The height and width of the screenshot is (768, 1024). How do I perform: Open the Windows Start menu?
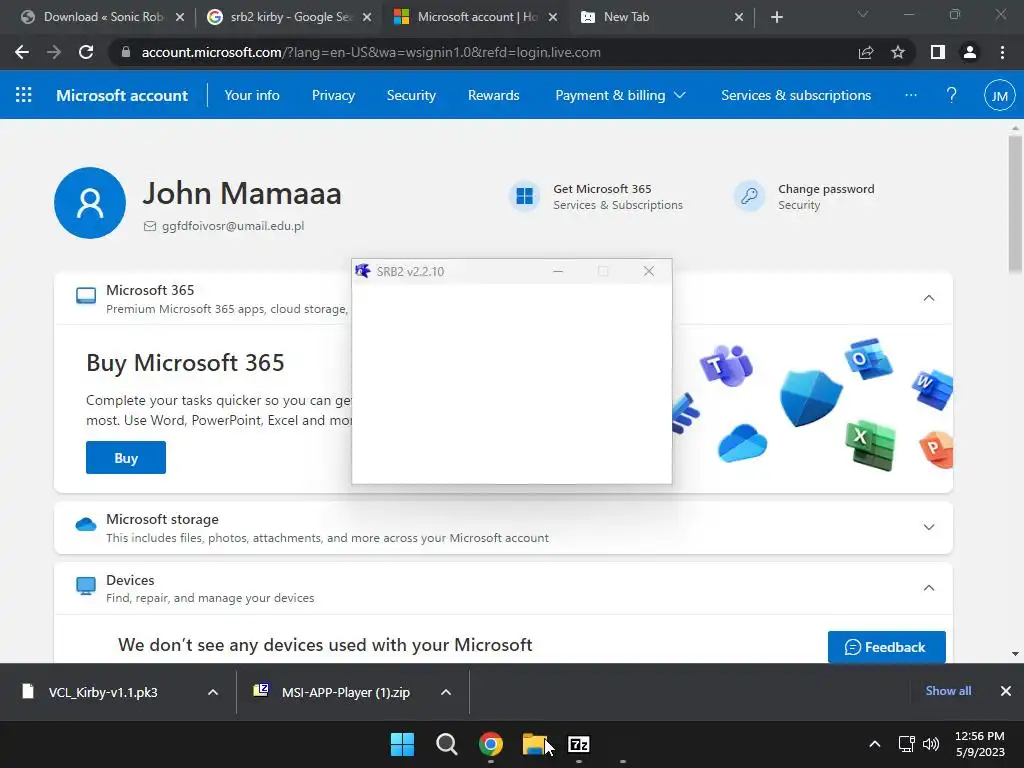[x=402, y=744]
